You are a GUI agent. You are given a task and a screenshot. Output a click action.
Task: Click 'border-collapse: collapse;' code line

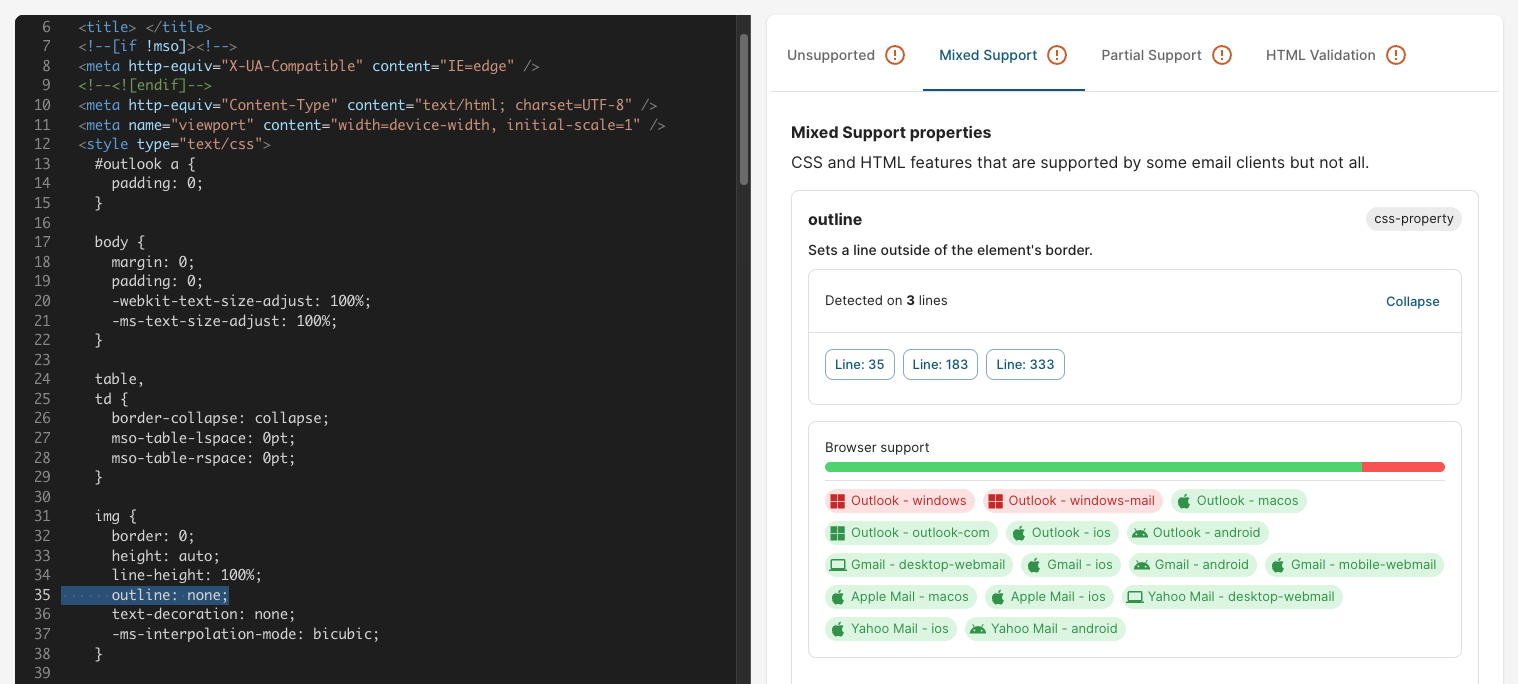pos(220,418)
